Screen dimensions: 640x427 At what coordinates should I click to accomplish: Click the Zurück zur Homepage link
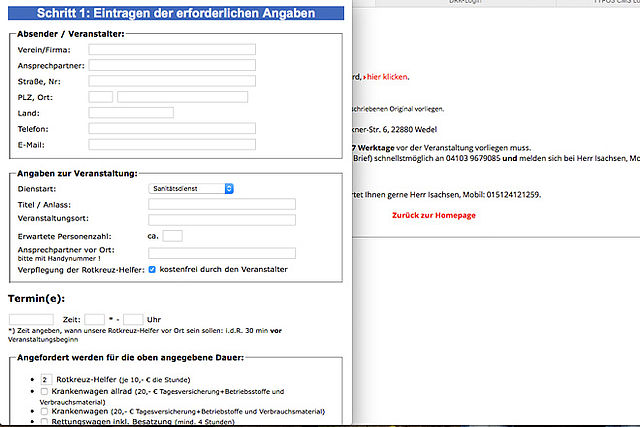pyautogui.click(x=434, y=215)
